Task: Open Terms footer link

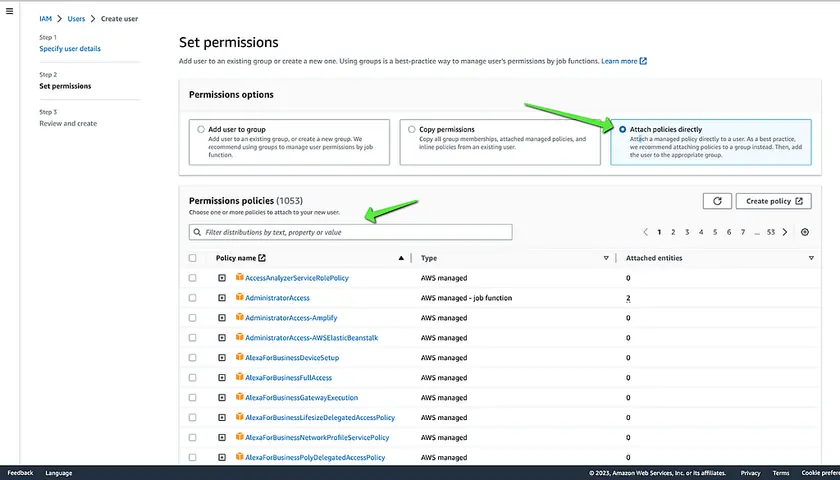Action: [781, 473]
